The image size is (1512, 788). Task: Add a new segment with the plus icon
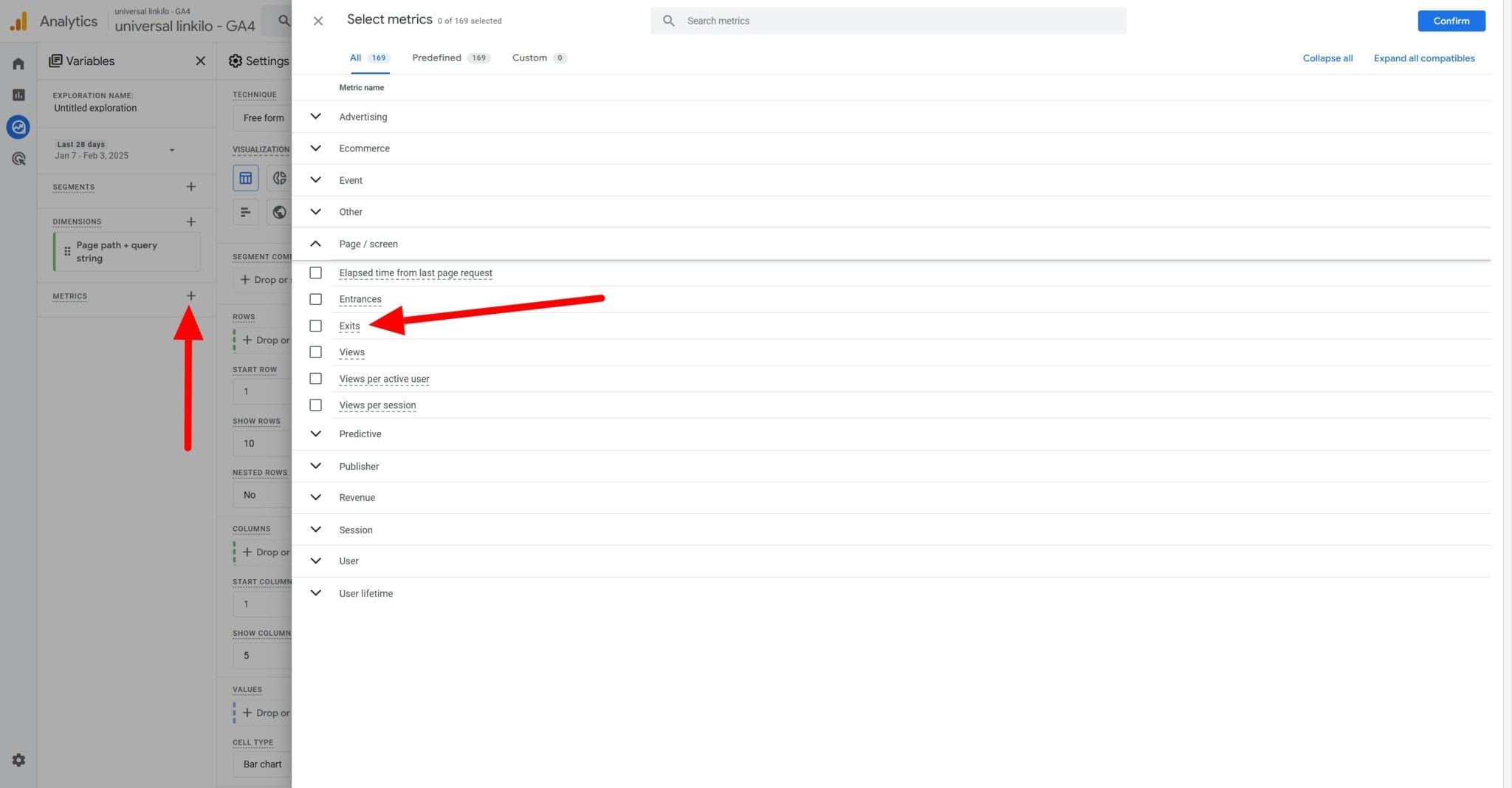[x=190, y=187]
